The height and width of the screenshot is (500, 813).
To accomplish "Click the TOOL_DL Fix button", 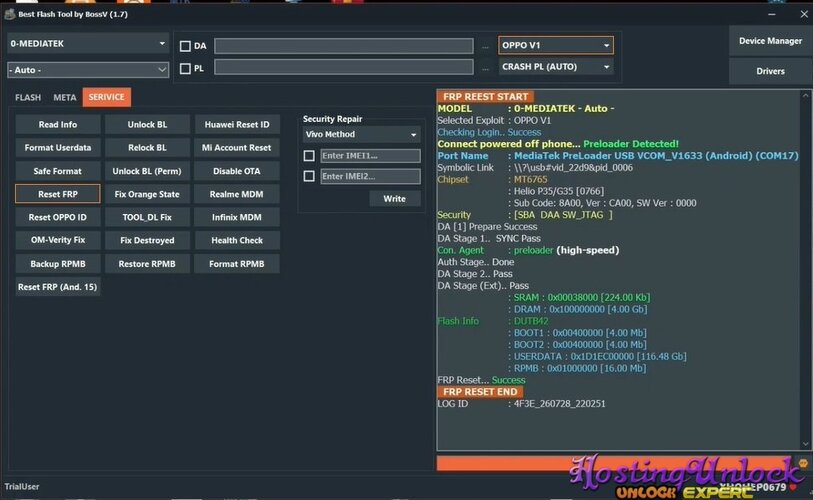I will [x=147, y=217].
